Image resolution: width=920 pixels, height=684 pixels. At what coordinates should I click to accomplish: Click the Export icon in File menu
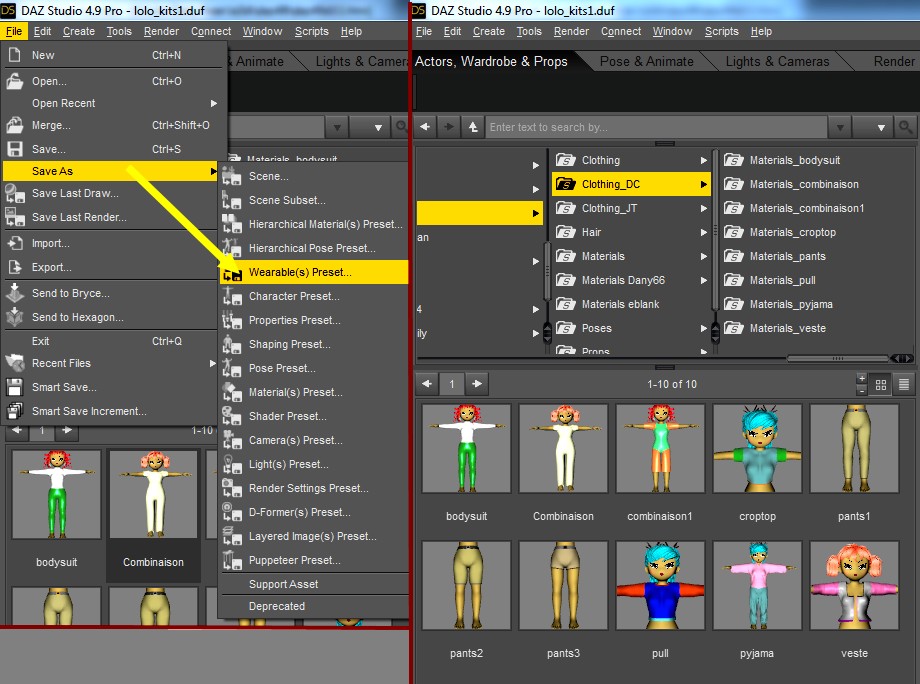pyautogui.click(x=15, y=267)
